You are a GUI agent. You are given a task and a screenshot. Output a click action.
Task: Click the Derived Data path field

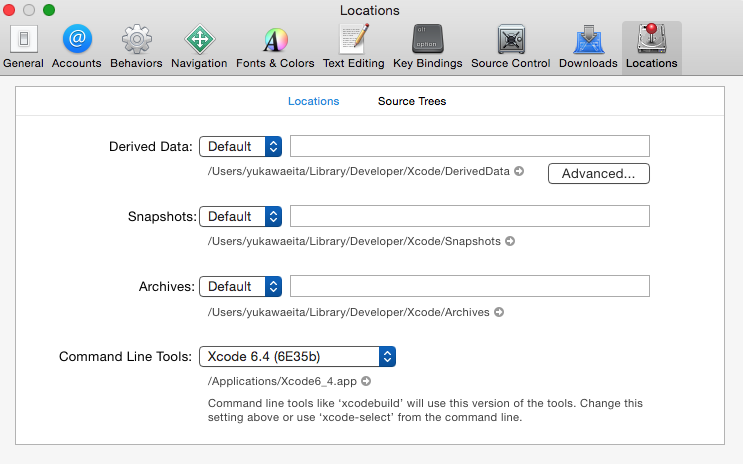coord(470,146)
